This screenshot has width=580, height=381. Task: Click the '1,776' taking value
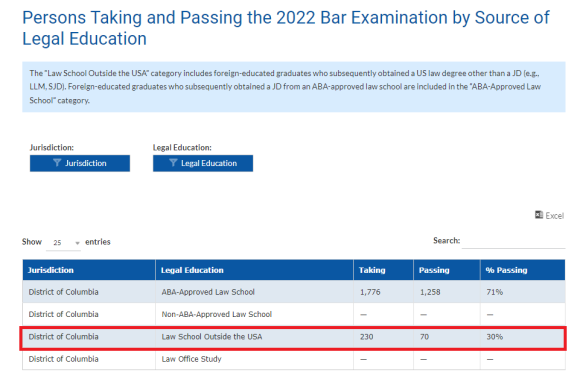coord(370,292)
